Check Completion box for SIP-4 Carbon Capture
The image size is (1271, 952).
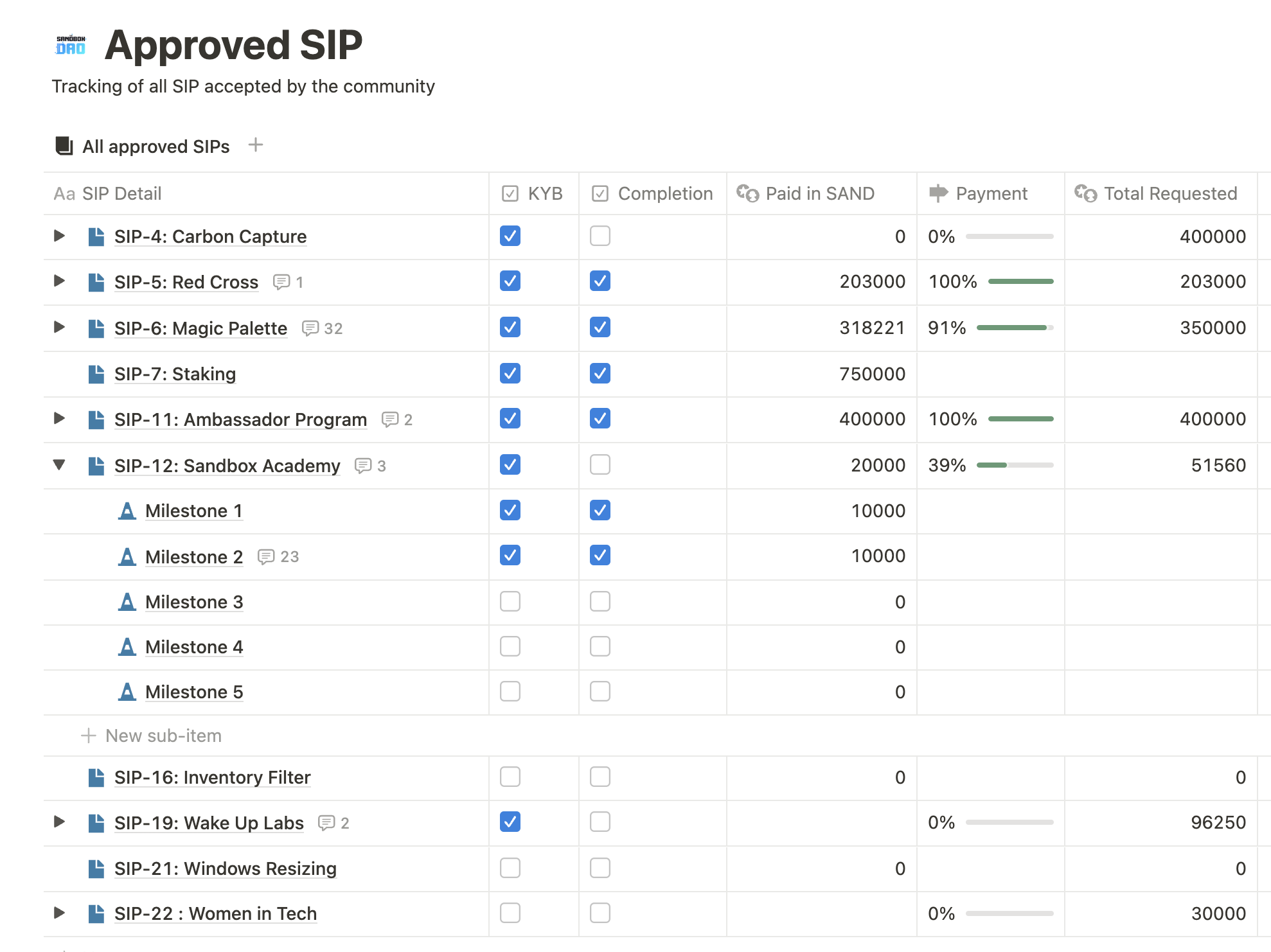(600, 236)
